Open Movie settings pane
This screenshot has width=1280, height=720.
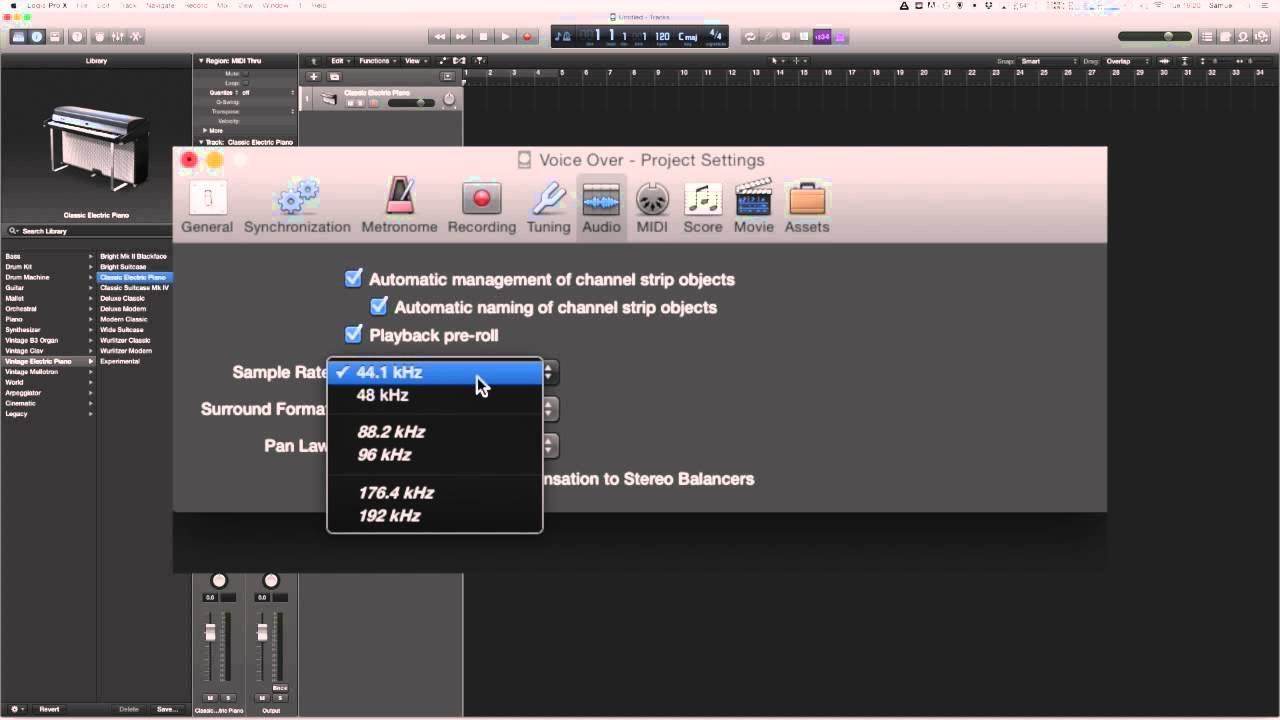click(x=753, y=207)
